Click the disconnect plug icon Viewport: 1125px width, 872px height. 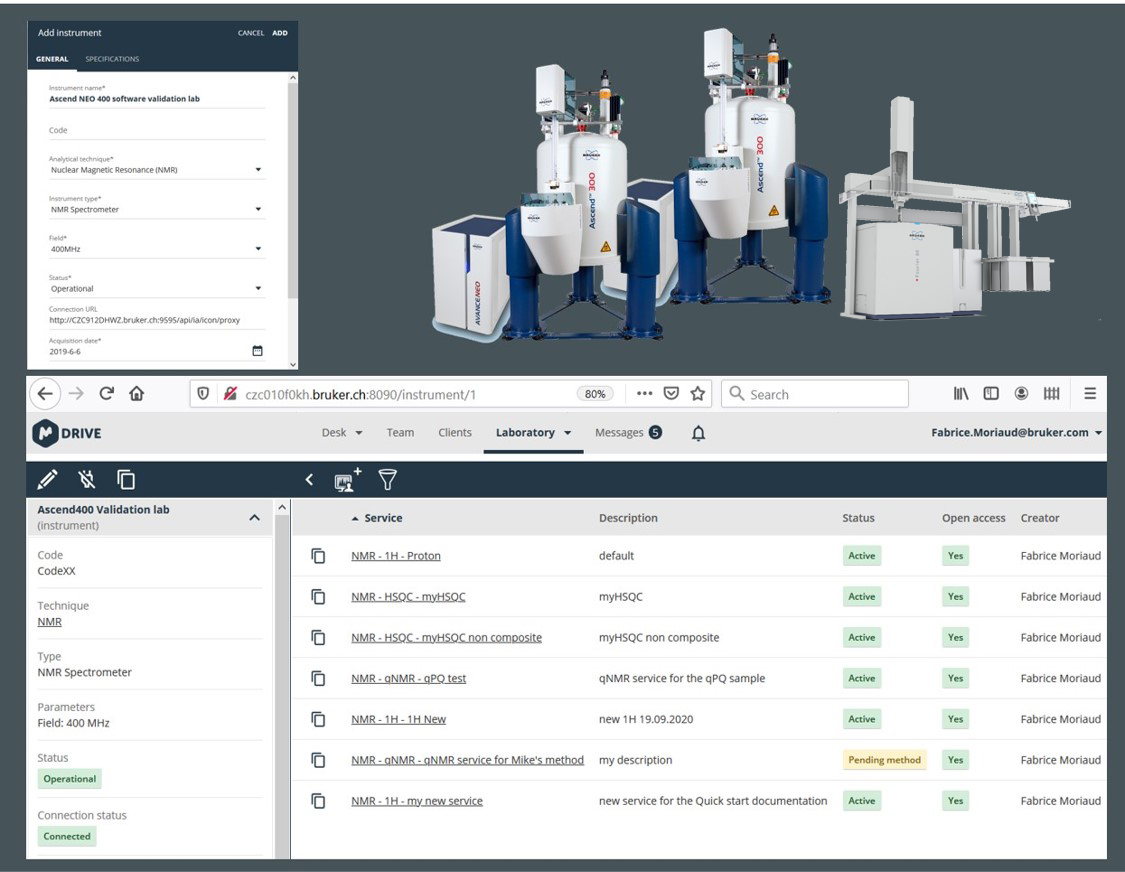point(87,479)
